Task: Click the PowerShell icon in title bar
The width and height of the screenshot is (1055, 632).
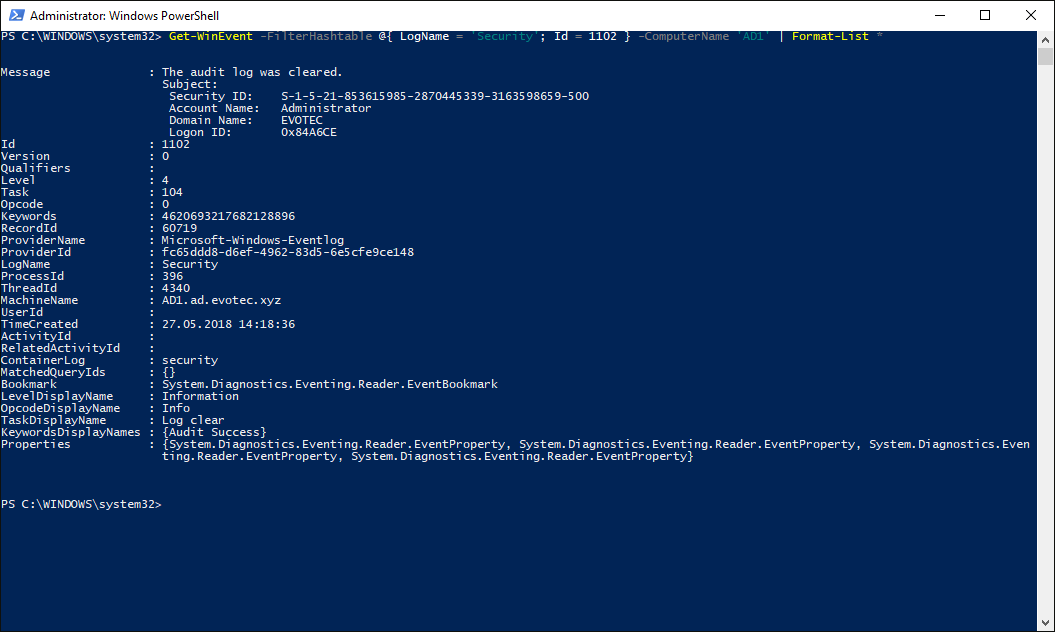Action: (x=15, y=15)
